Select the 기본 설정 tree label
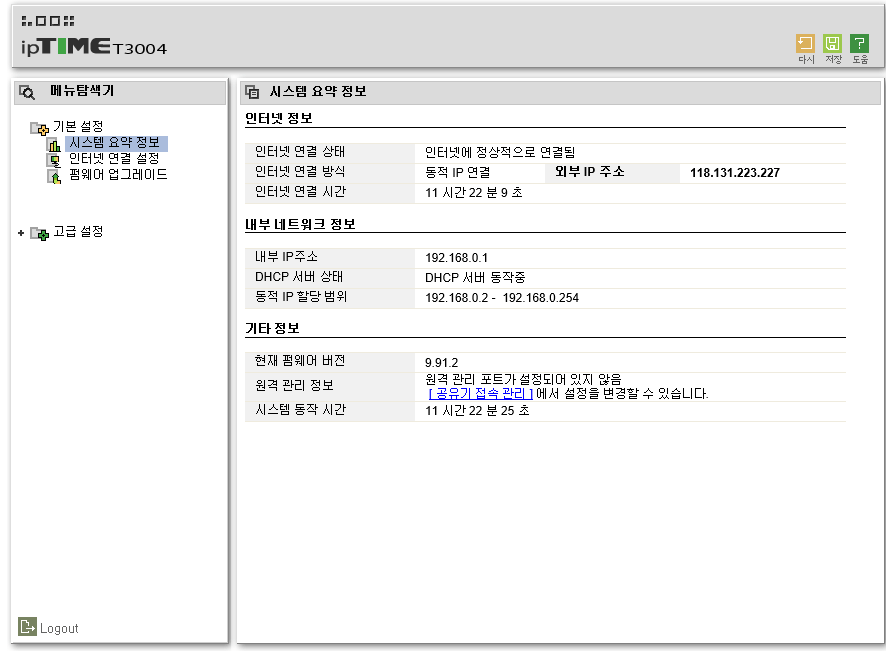Screen dimensions: 886x666 pyautogui.click(x=78, y=126)
